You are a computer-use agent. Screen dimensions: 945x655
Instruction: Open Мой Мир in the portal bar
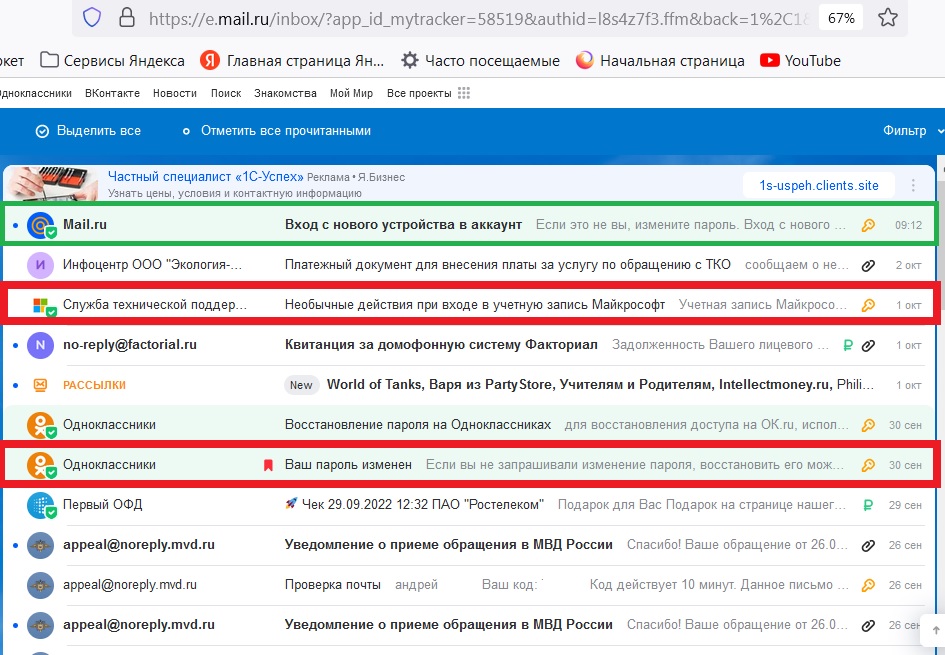[x=351, y=93]
